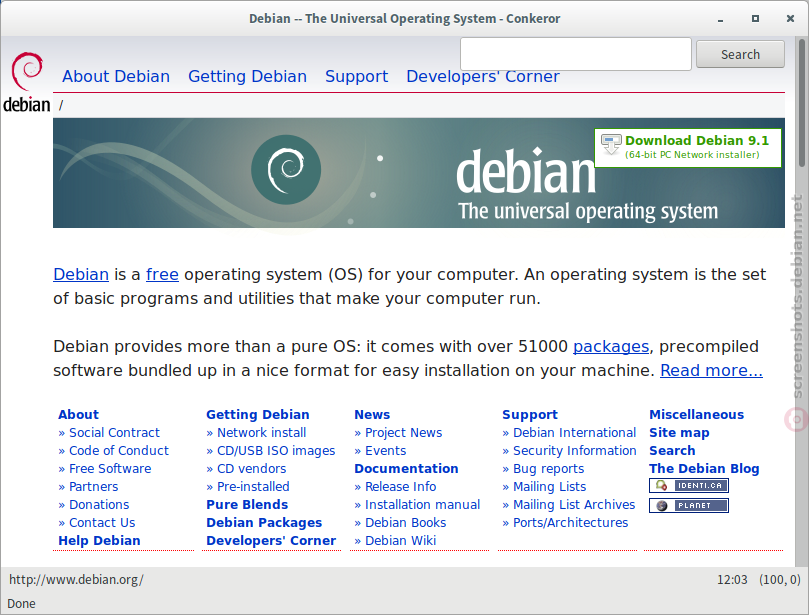This screenshot has height=615, width=809.
Task: Open the Documentation heading link
Action: click(407, 469)
